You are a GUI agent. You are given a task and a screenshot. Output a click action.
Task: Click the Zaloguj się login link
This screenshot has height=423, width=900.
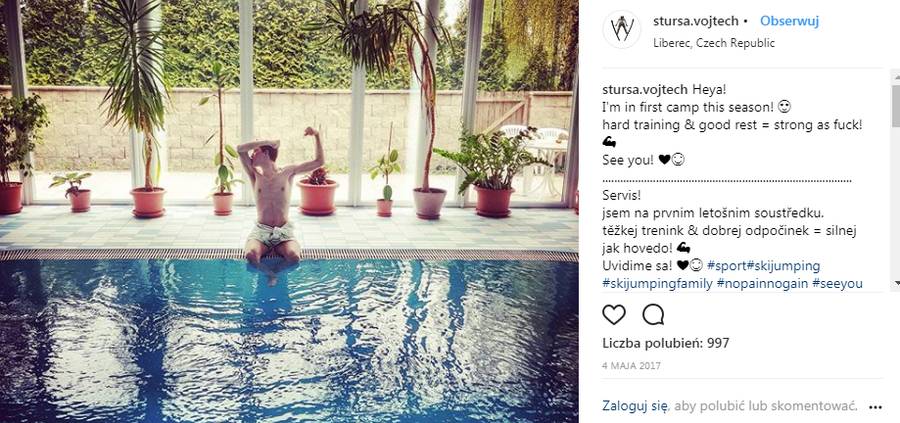(x=635, y=406)
